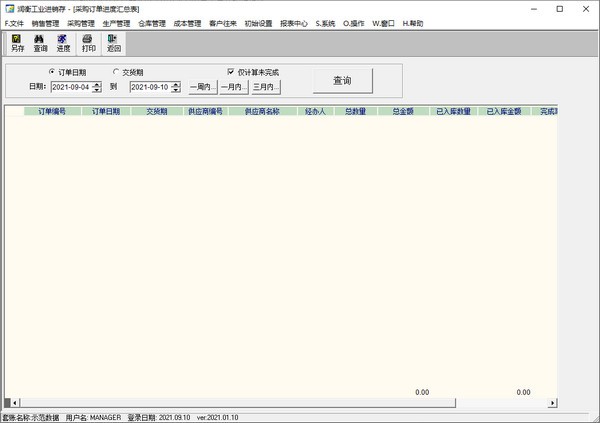Screen dimensions: 600x423
Task: Click the 打印 (Print) toolbar icon
Action: pos(89,42)
